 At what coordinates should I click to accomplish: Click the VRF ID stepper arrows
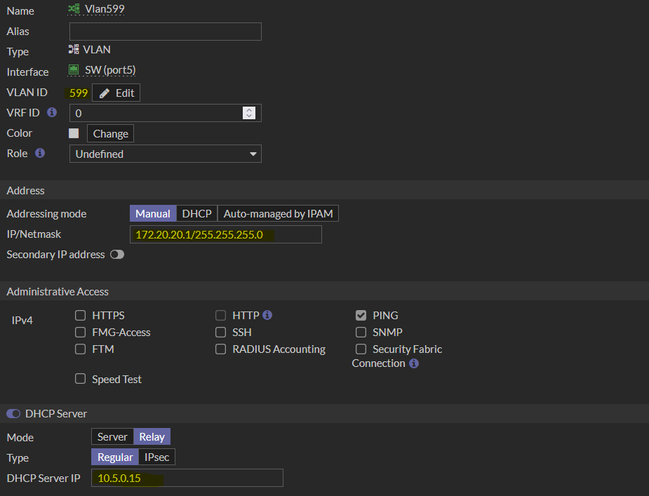point(249,113)
